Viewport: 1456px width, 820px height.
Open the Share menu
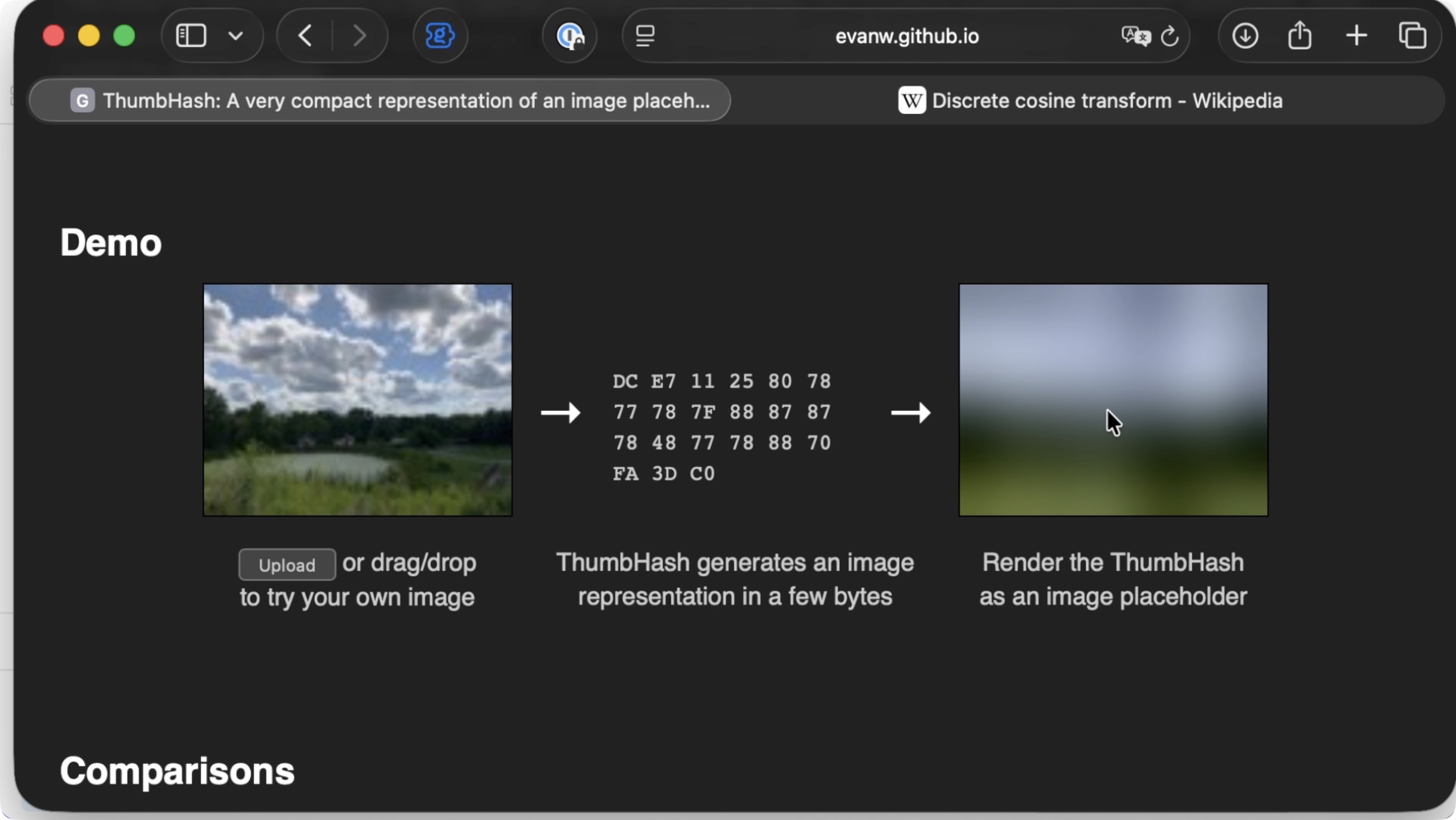(x=1300, y=36)
